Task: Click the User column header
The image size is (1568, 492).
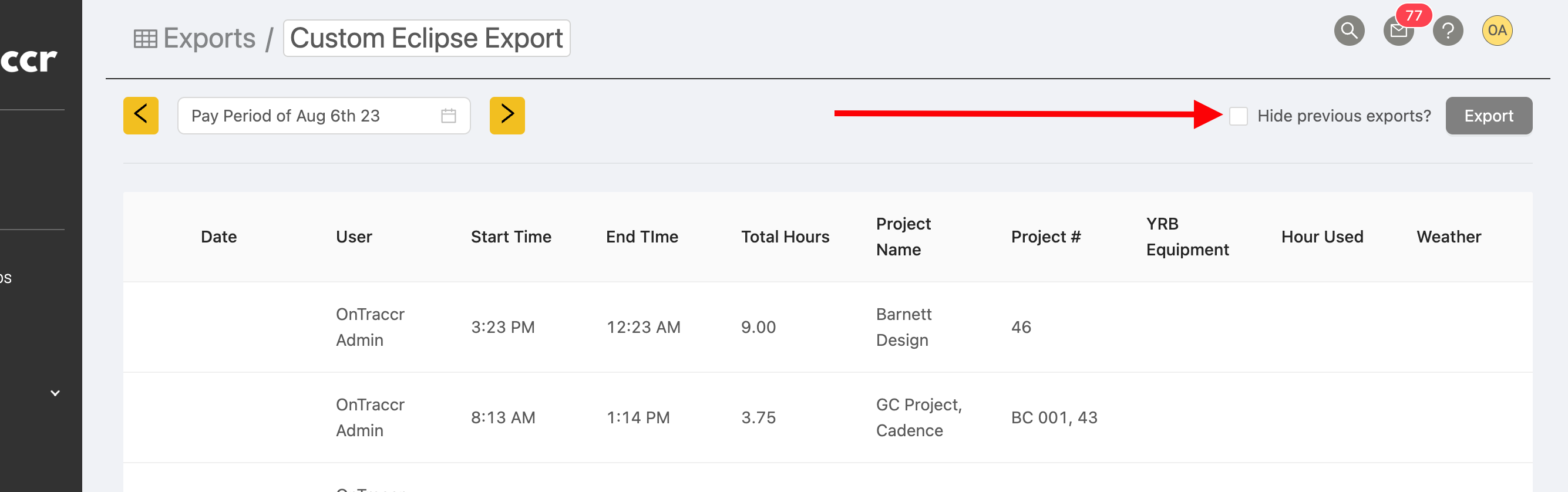Action: click(354, 237)
